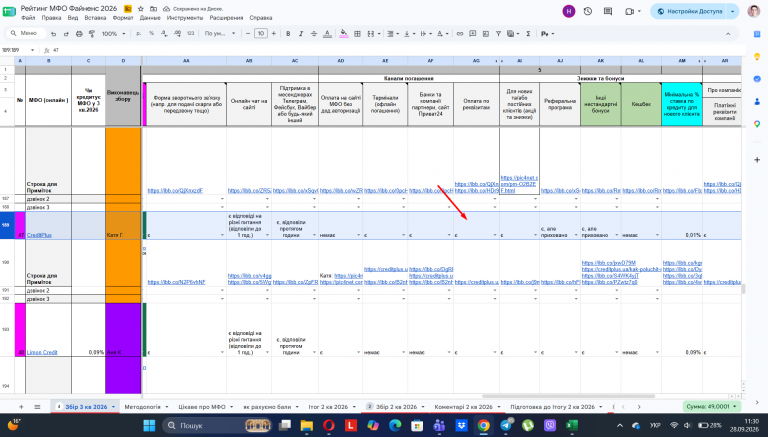
Task: Open comments history icon
Action: tap(608, 11)
